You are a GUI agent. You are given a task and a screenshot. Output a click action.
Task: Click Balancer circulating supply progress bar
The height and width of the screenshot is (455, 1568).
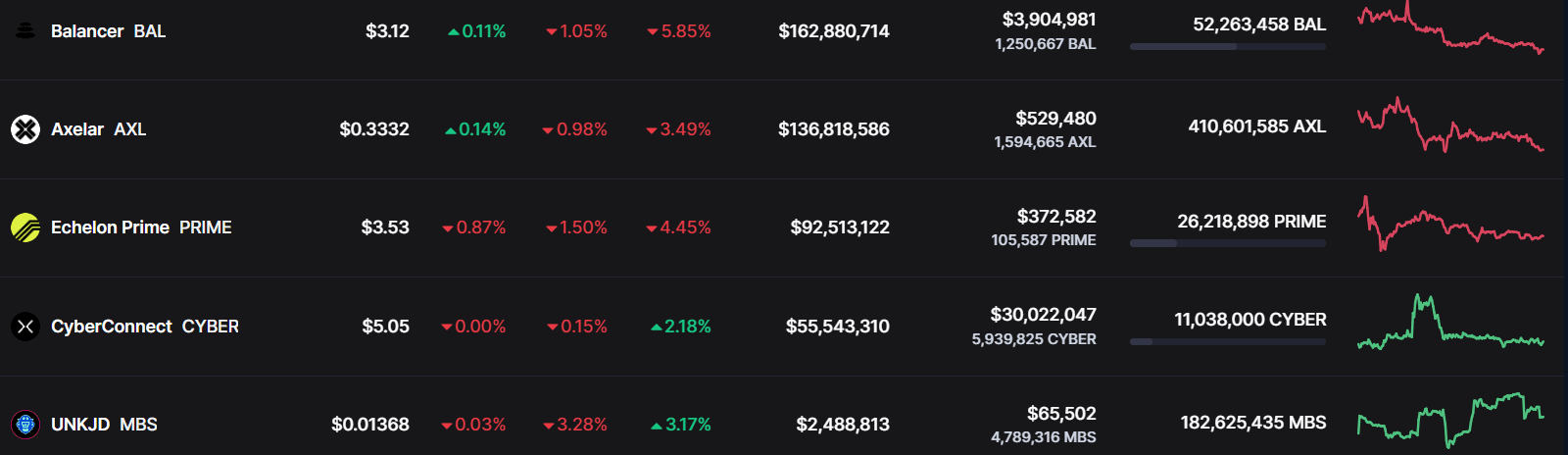point(1227,47)
